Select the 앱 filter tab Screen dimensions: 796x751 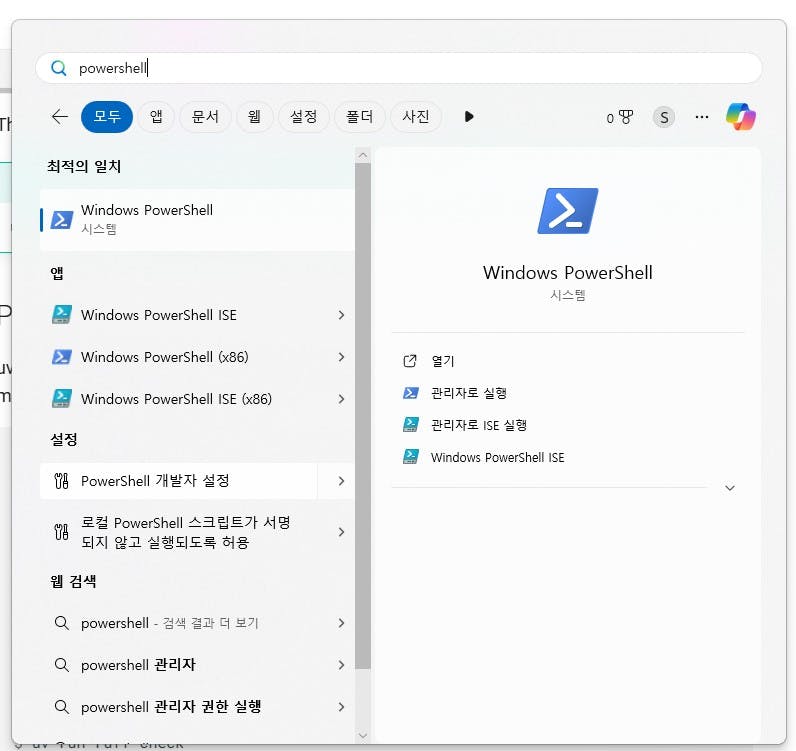(x=156, y=117)
